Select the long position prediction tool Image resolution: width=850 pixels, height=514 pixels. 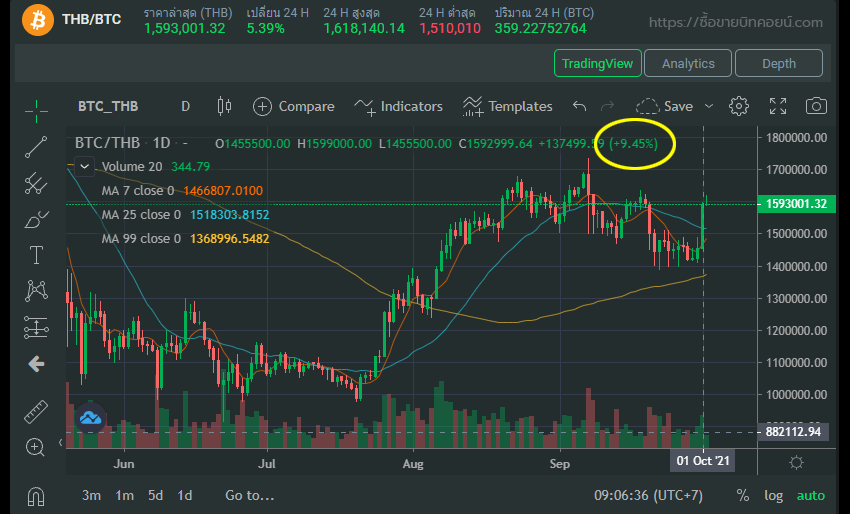[36, 327]
